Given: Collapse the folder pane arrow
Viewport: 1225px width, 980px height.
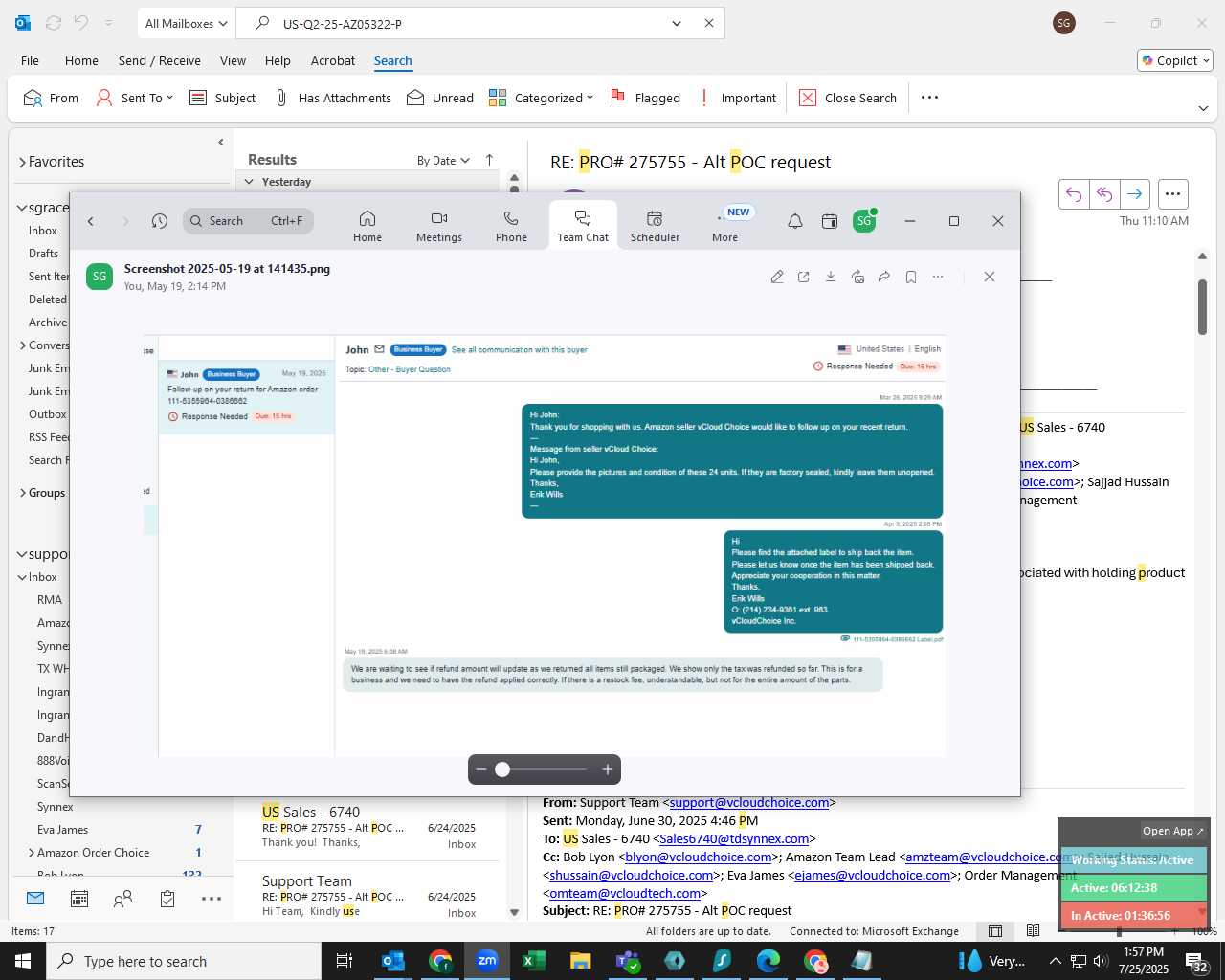Looking at the screenshot, I should 221,142.
